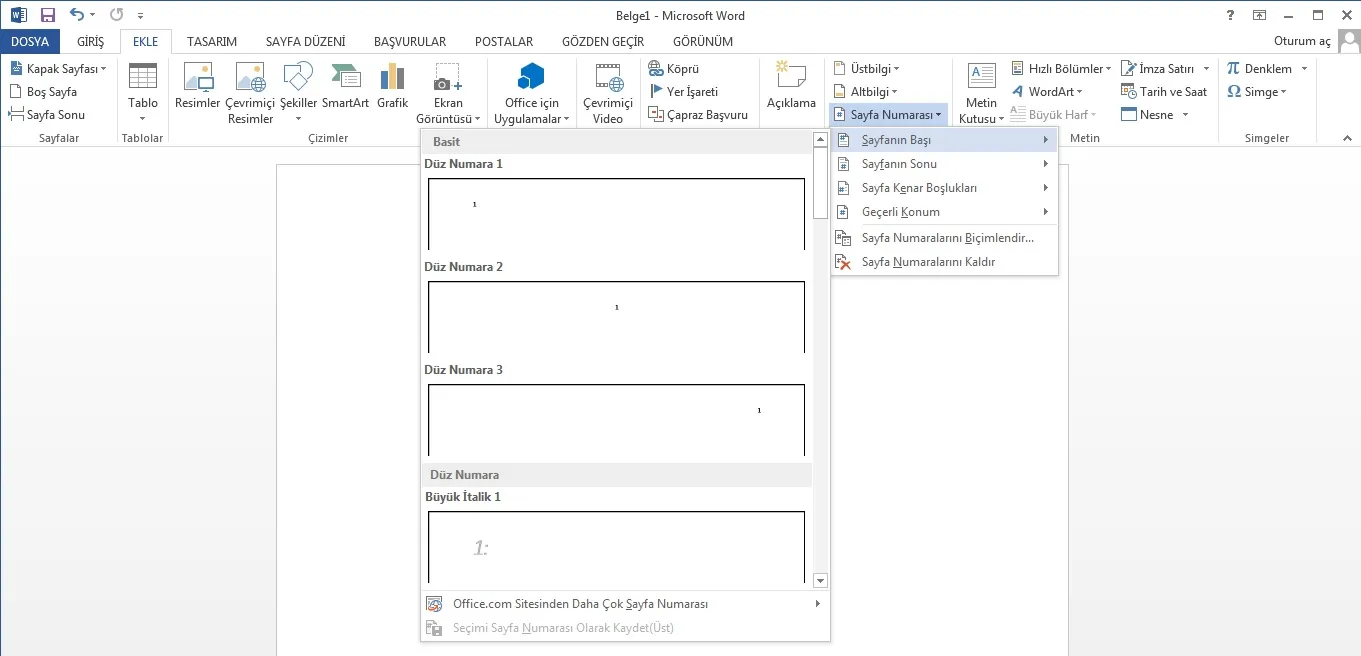This screenshot has width=1361, height=656.
Task: Open the DOSYA file tab
Action: point(30,42)
